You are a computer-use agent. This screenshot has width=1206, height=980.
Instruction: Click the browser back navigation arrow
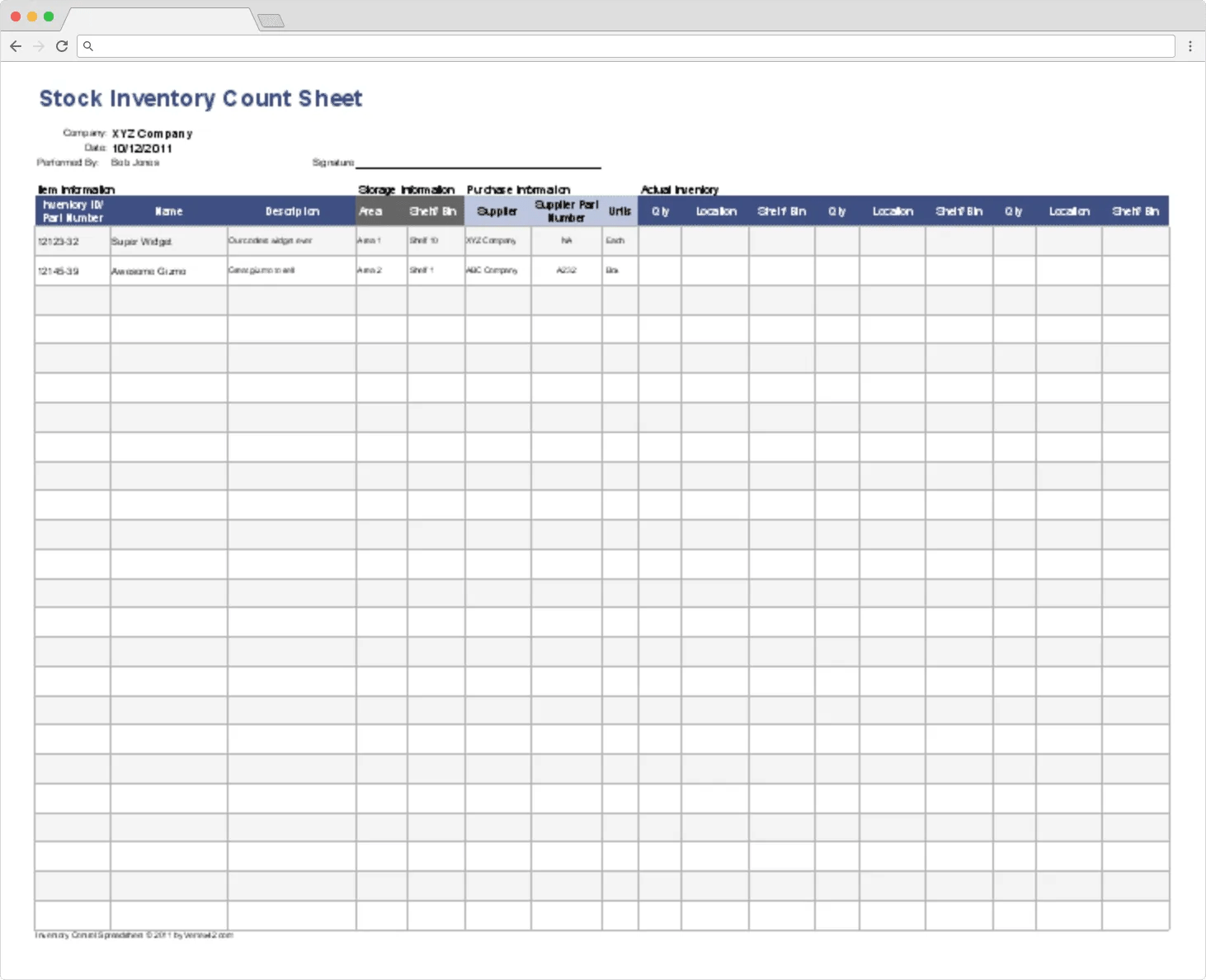click(x=16, y=46)
